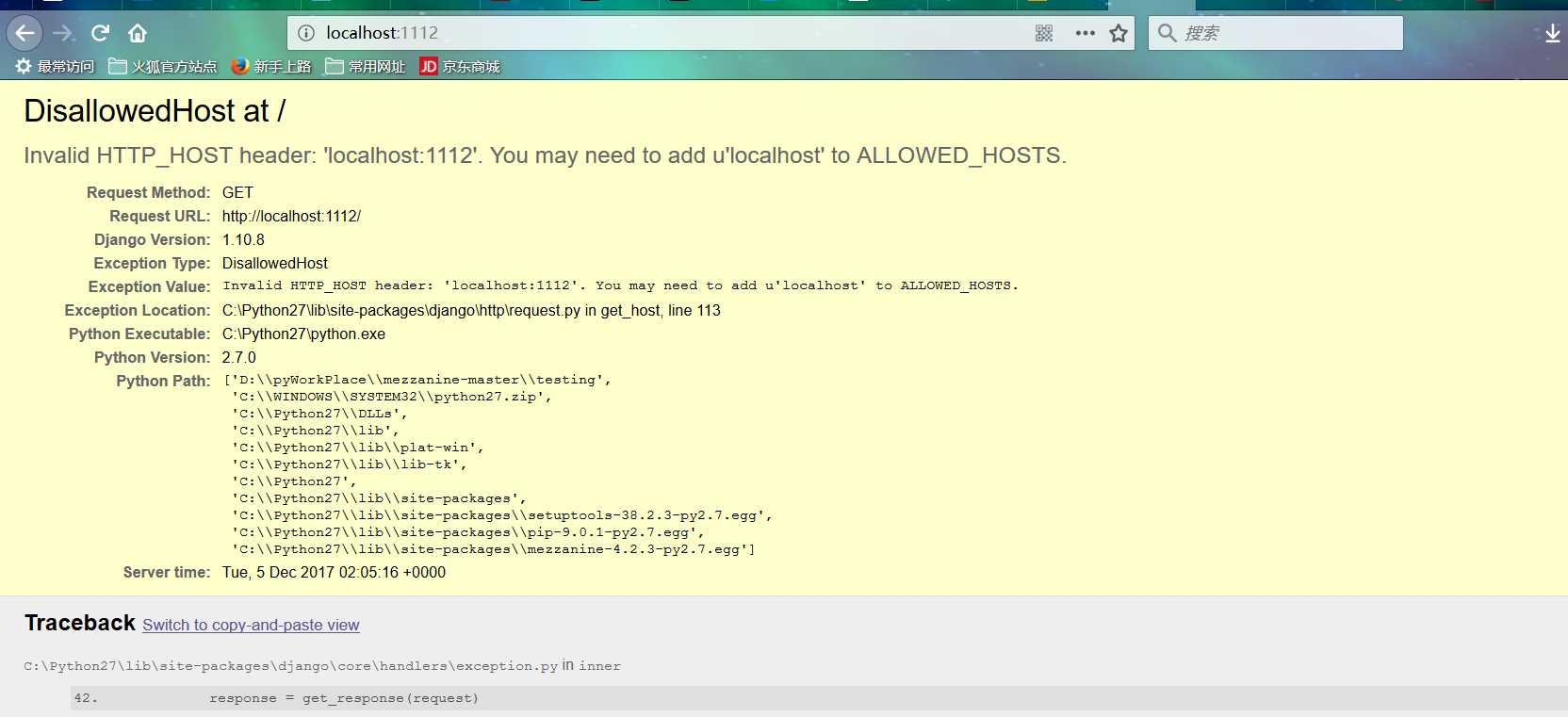1568x717 pixels.
Task: Click the DisallowedHost at / heading
Action: 155,111
